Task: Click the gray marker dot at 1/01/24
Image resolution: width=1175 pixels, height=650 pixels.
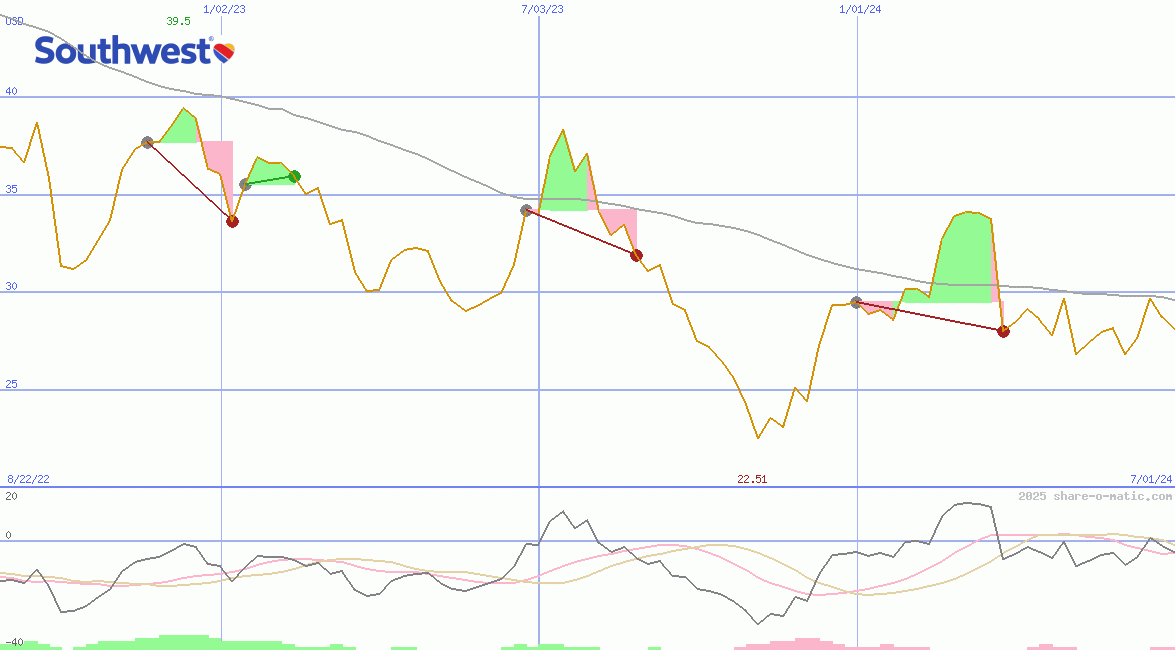Action: click(857, 302)
